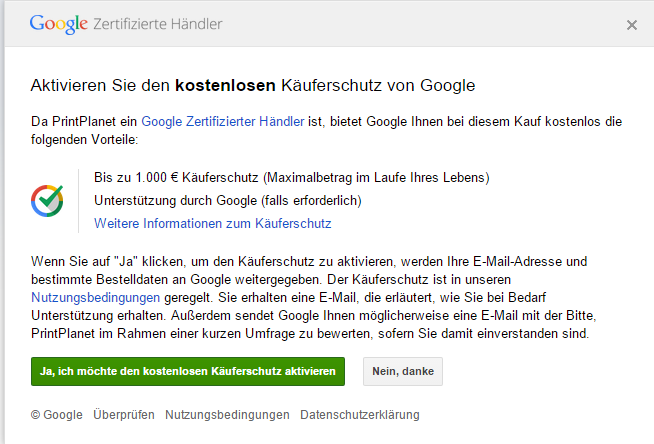Screen dimensions: 654x444
Task: Click the Google checkmark badge icon
Action: 47,201
